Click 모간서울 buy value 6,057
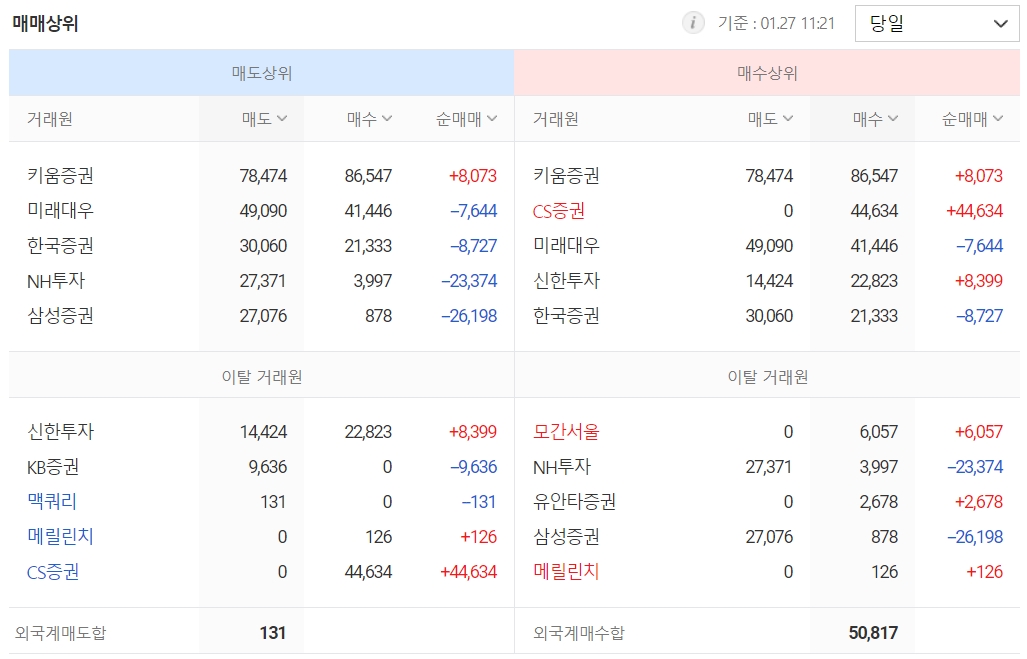The height and width of the screenshot is (659, 1027). pyautogui.click(x=878, y=432)
